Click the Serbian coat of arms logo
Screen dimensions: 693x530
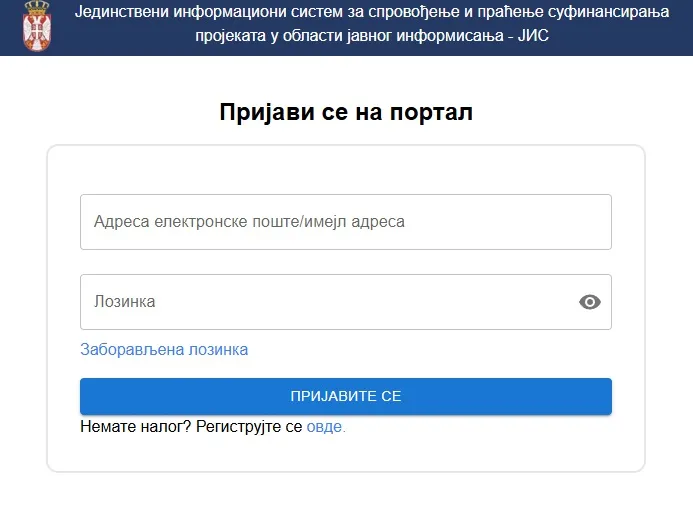[x=36, y=27]
